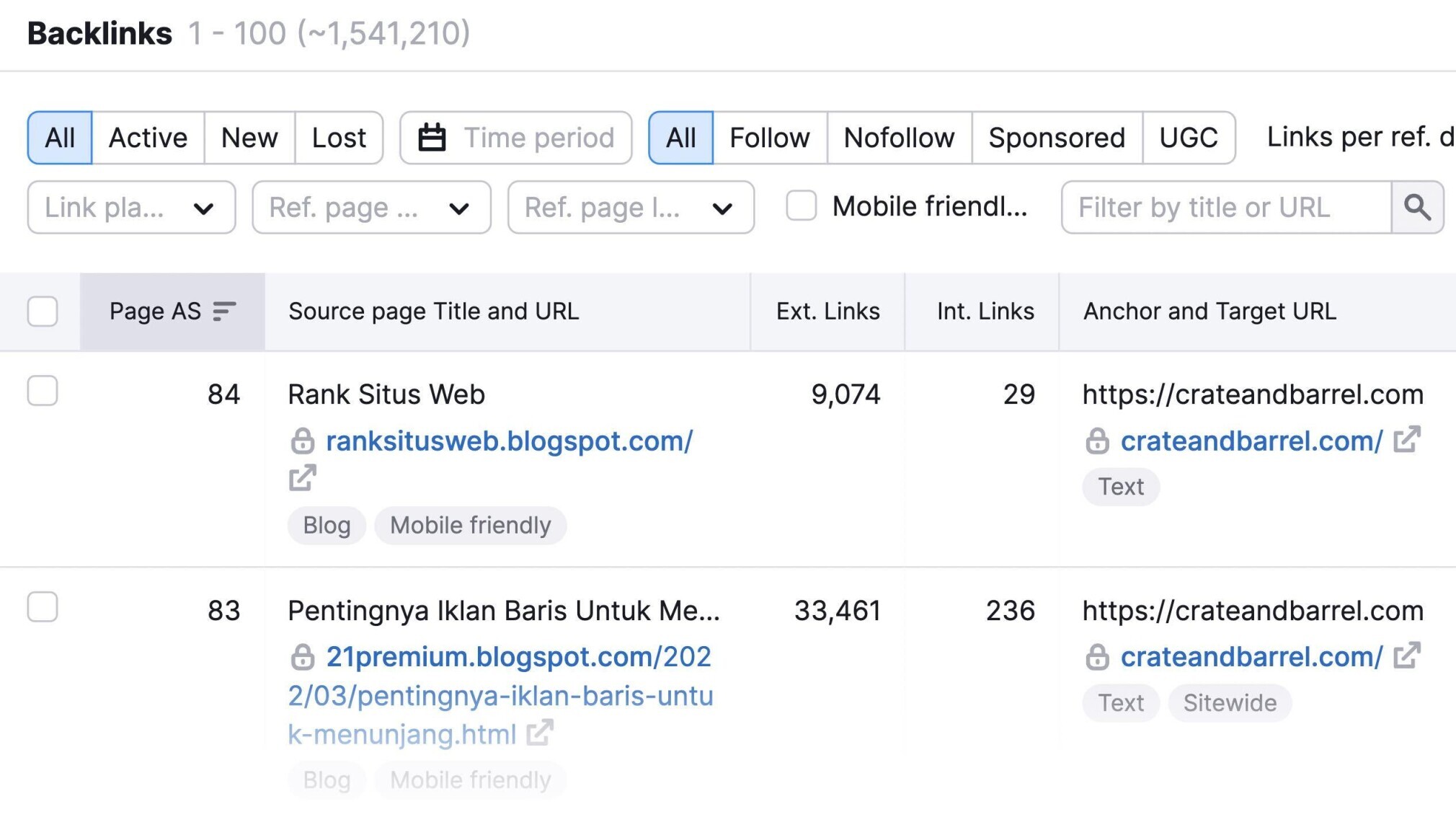The image size is (1456, 817).
Task: Click the Rank Situs Web title
Action: [386, 394]
